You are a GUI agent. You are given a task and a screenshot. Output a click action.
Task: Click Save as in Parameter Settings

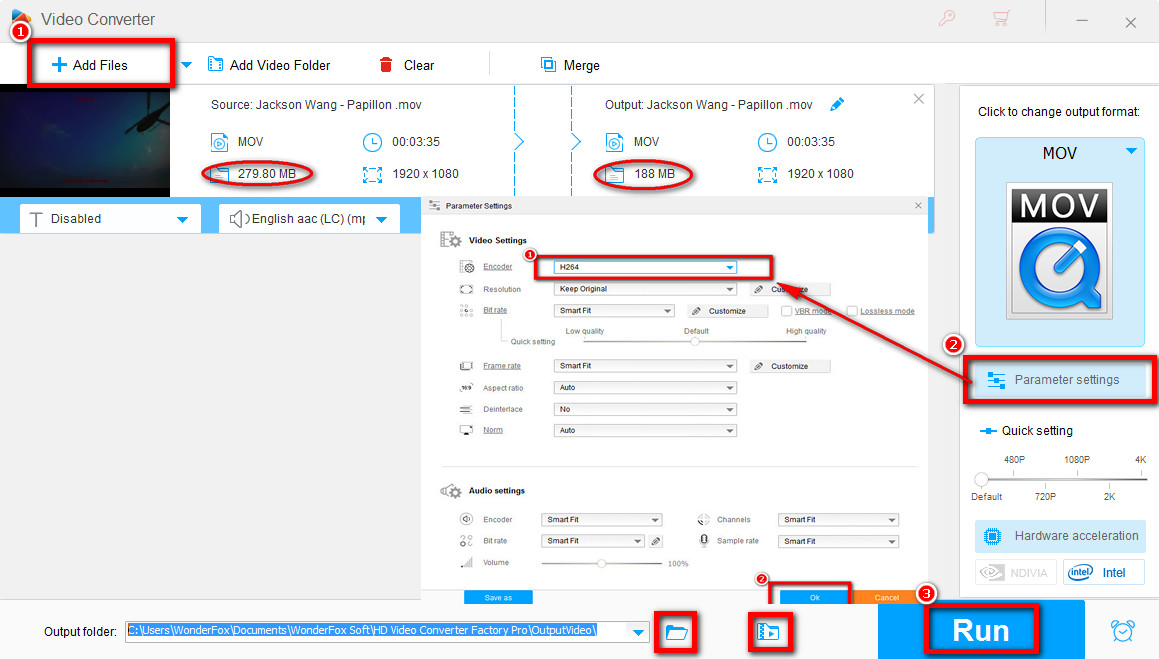point(497,596)
